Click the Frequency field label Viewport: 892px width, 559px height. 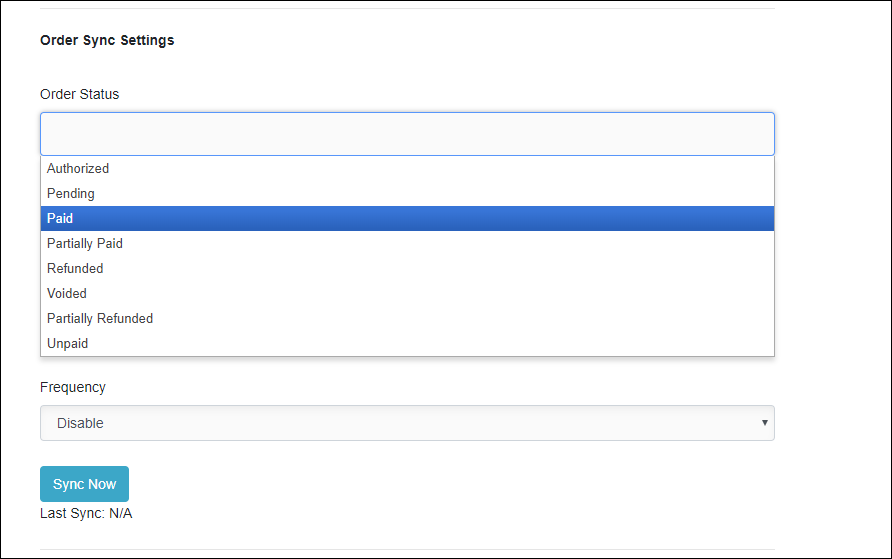click(x=73, y=387)
